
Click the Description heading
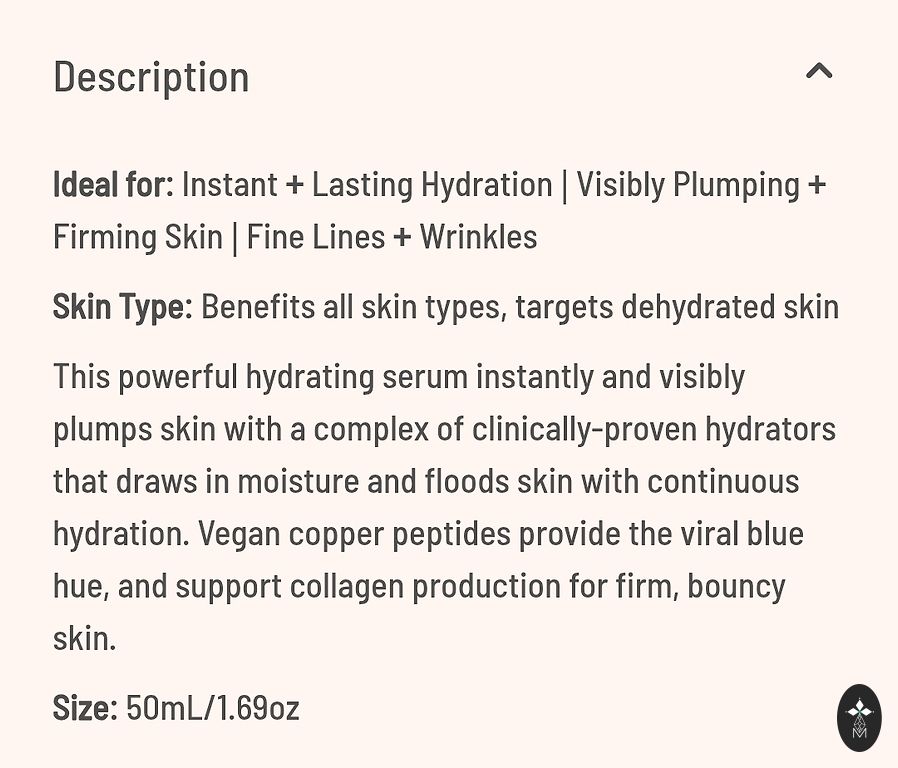(151, 77)
